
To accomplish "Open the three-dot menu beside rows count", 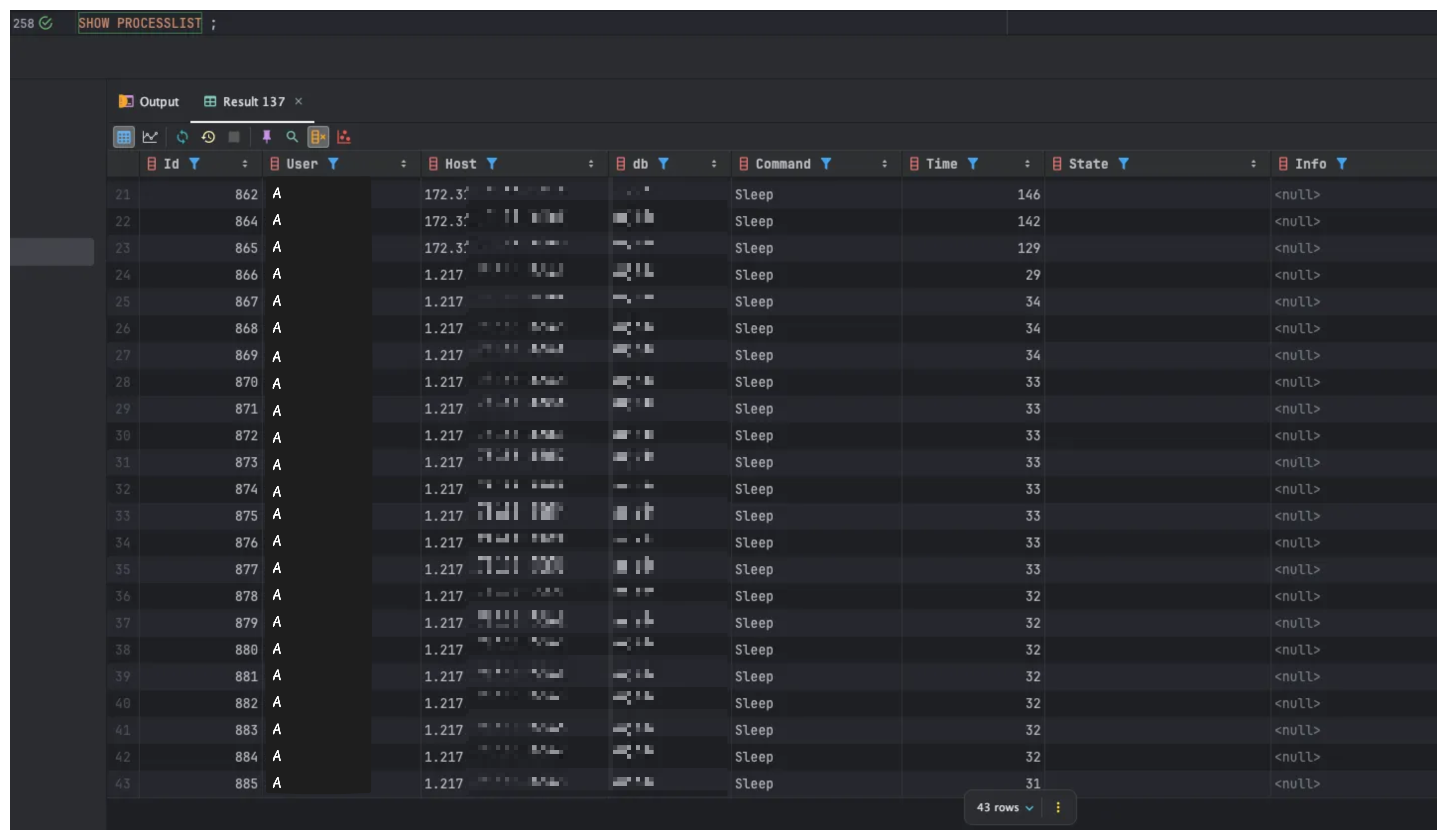I will coord(1058,807).
